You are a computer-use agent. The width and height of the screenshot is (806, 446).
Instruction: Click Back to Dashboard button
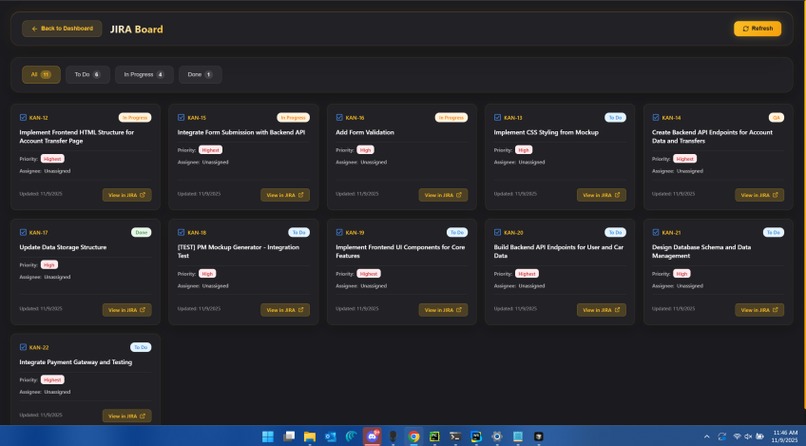click(62, 29)
